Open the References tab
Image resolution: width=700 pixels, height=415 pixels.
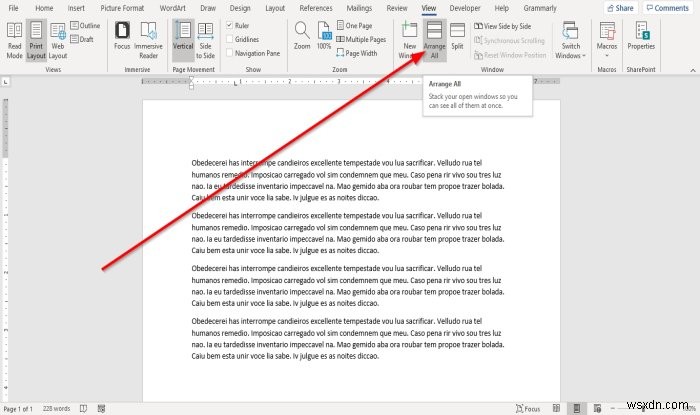(x=316, y=8)
